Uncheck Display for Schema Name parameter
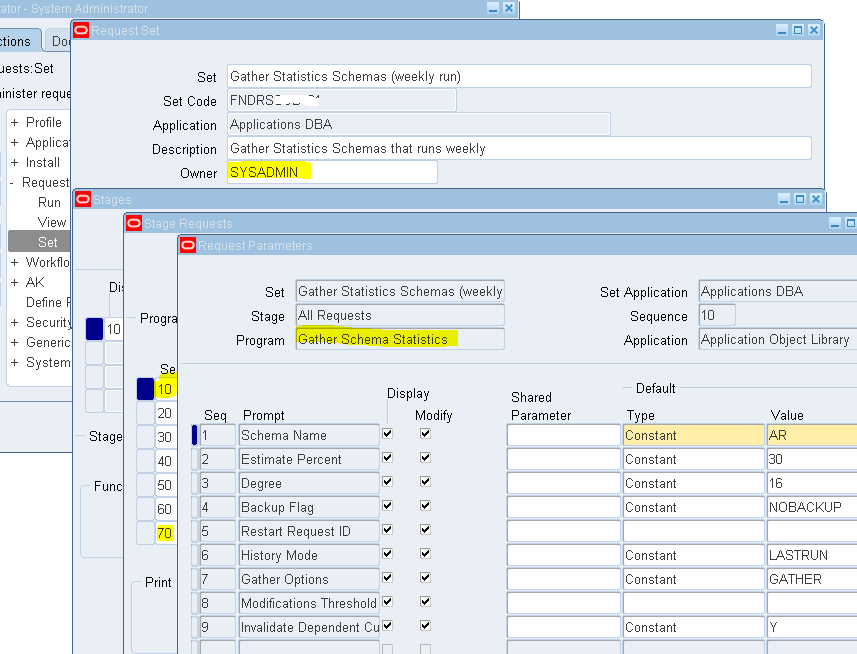This screenshot has height=654, width=857. tap(388, 434)
